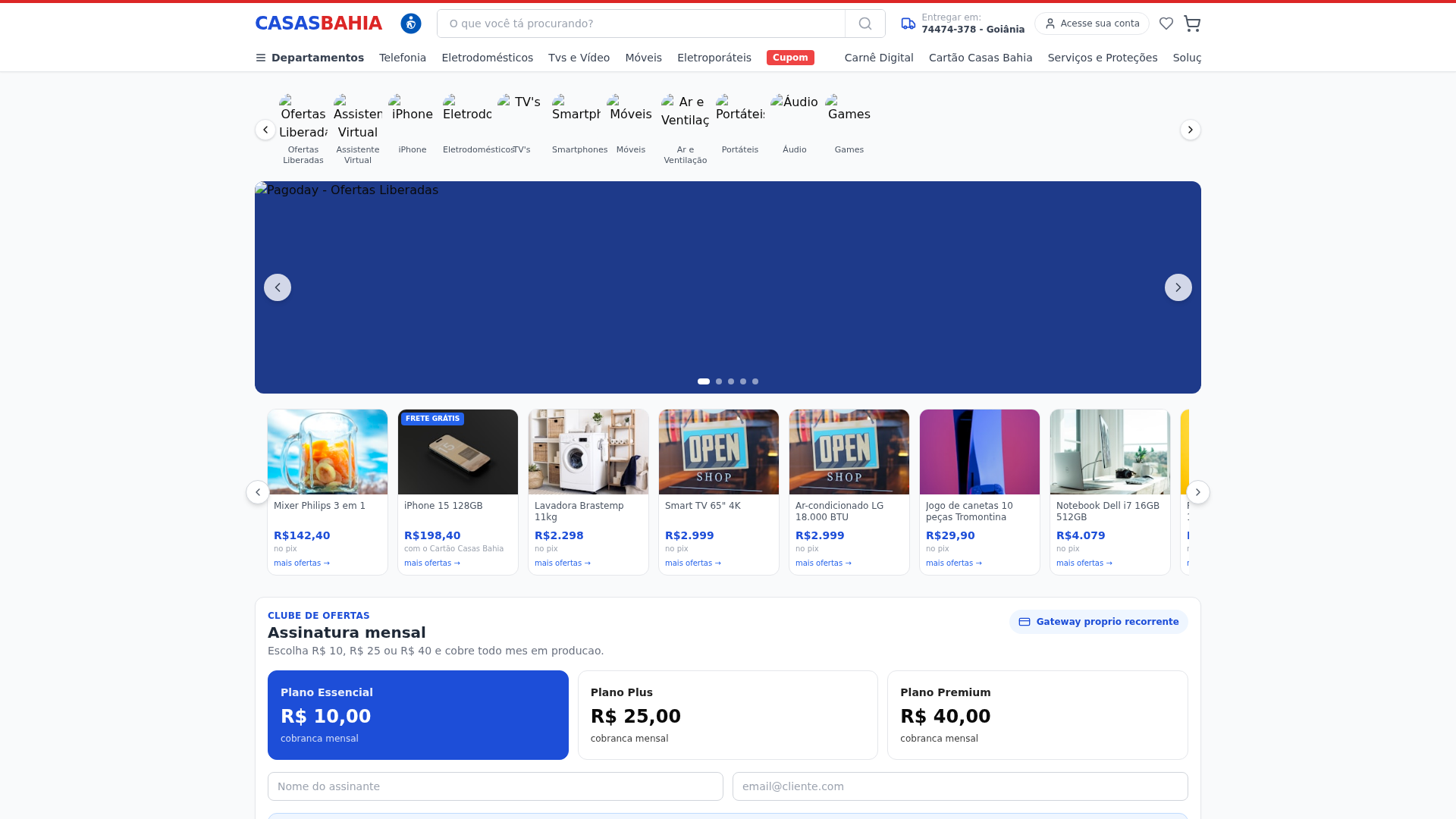Open the Eletrodomésticos category icon

[467, 118]
